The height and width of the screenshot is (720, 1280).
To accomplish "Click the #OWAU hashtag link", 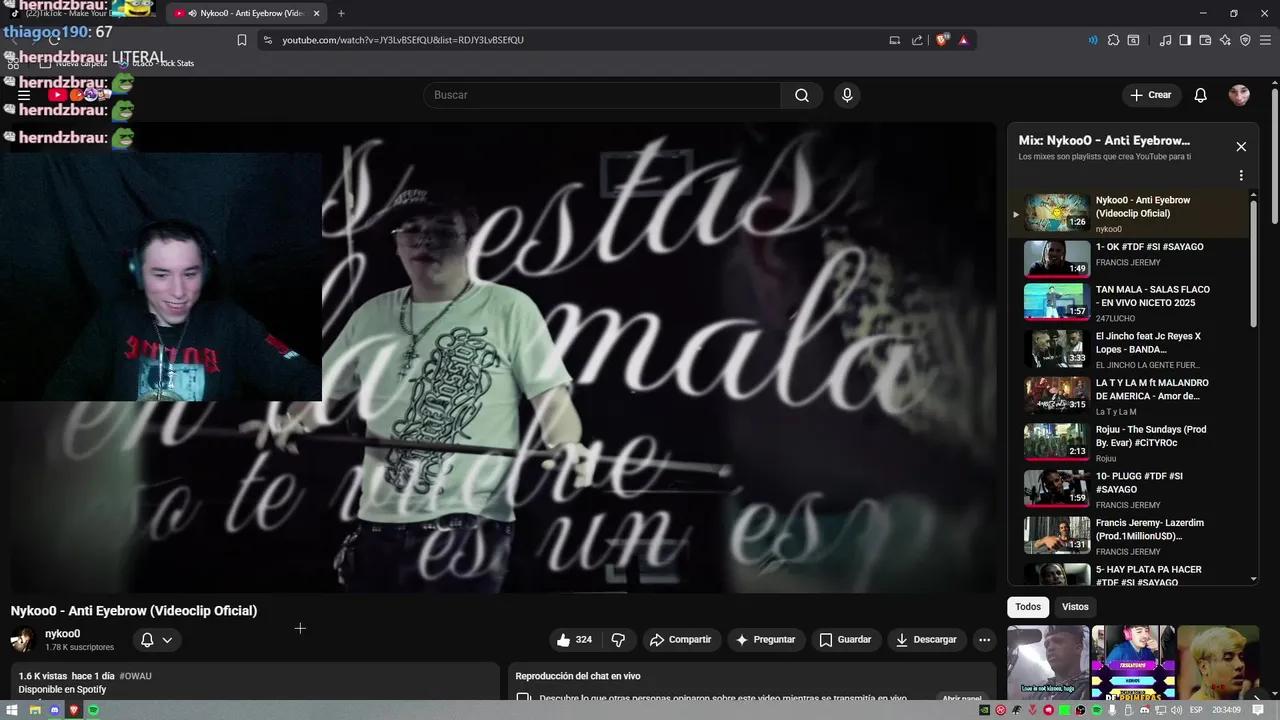I will (136, 676).
